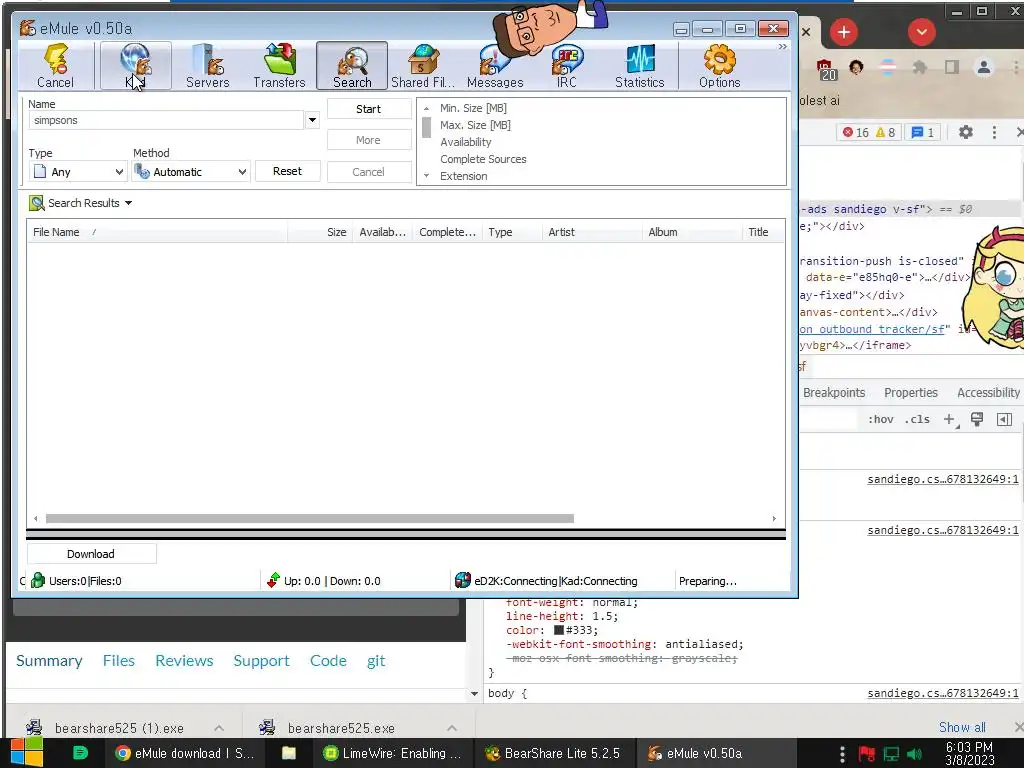Click the results scroll right arrow

[x=774, y=519]
